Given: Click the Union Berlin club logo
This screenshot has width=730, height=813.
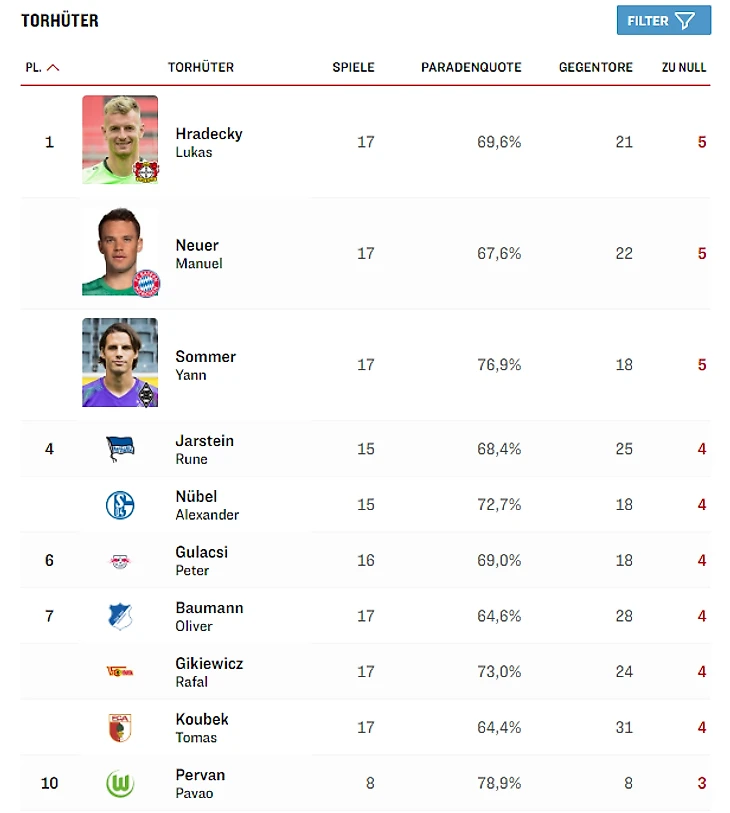Looking at the screenshot, I should coord(120,672).
